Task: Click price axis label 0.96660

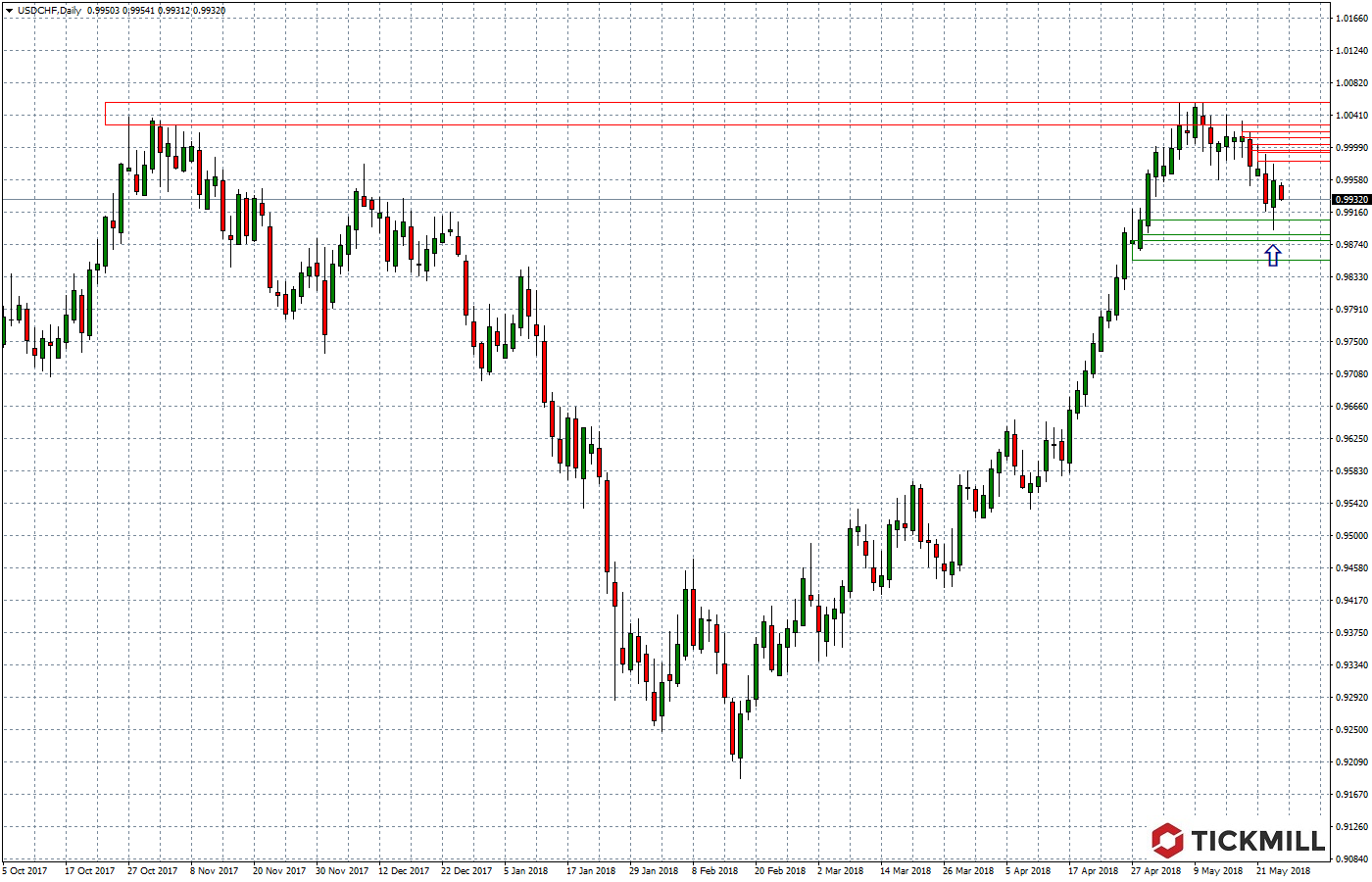Action: (1351, 407)
